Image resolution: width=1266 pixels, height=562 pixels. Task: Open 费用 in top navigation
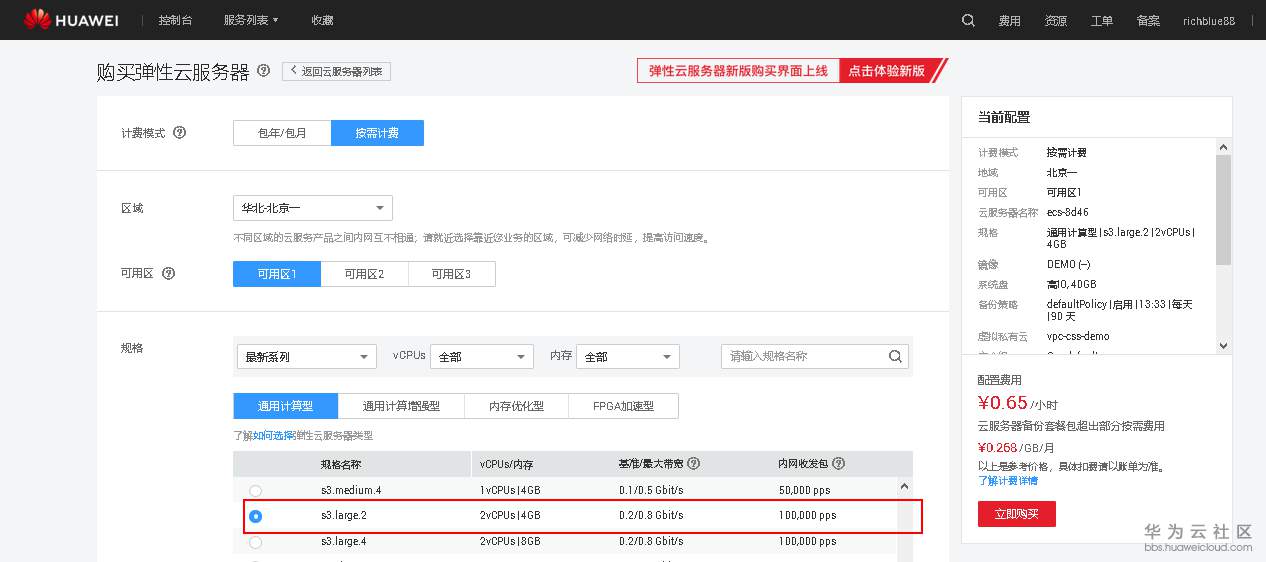coord(1009,21)
